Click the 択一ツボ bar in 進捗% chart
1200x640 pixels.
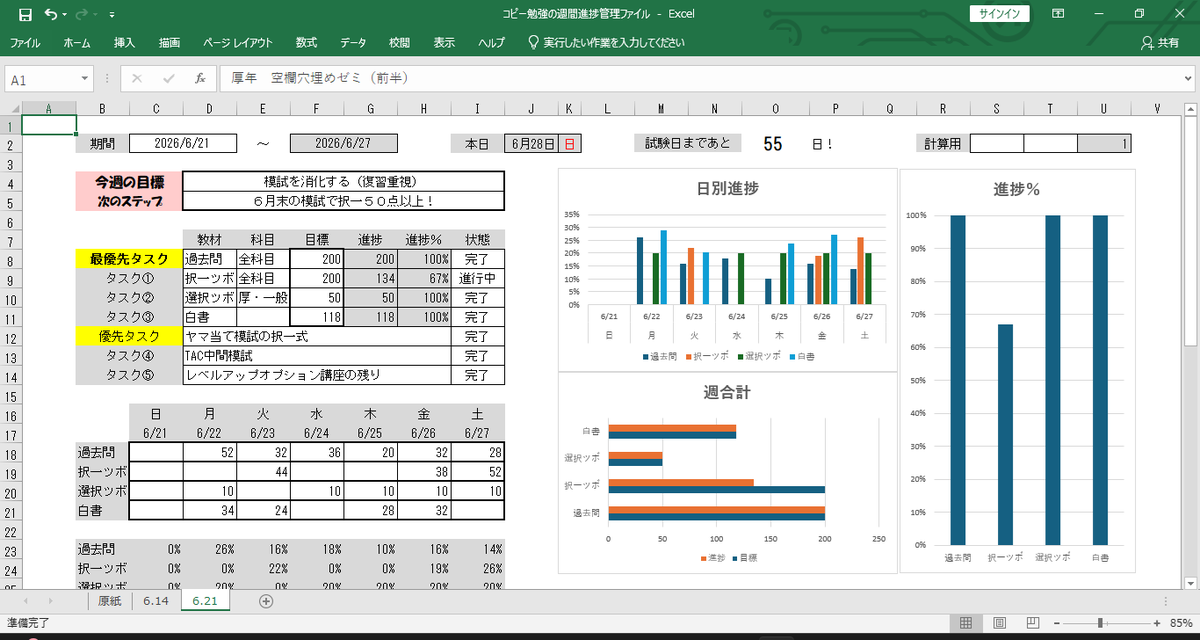[x=1004, y=434]
